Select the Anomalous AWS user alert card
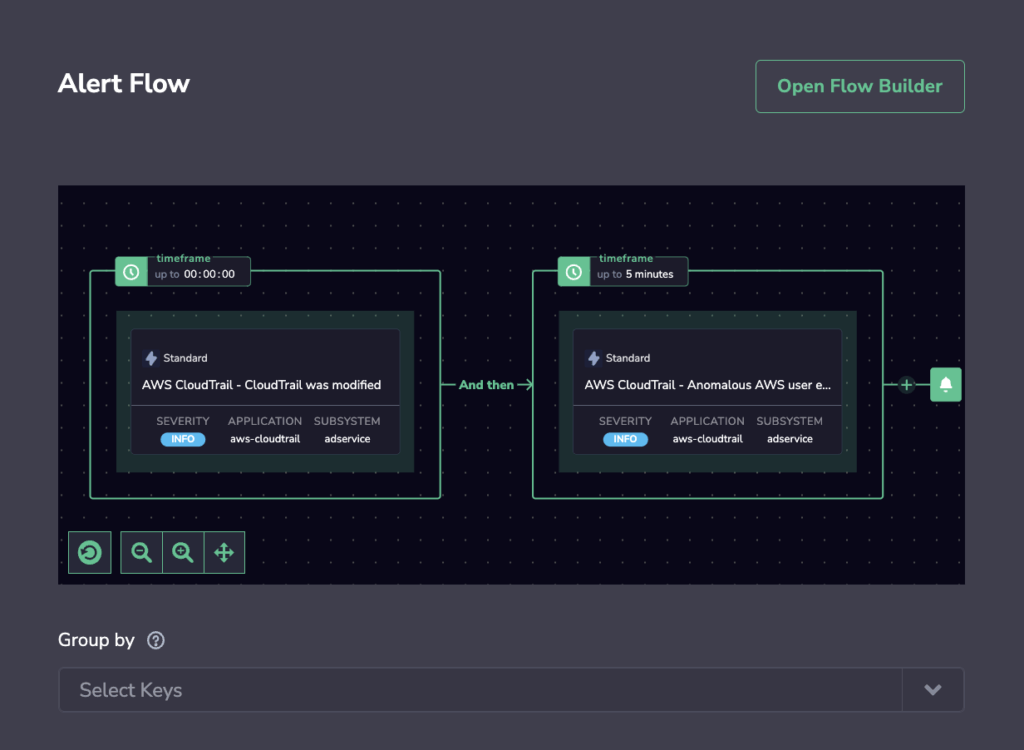 click(707, 391)
